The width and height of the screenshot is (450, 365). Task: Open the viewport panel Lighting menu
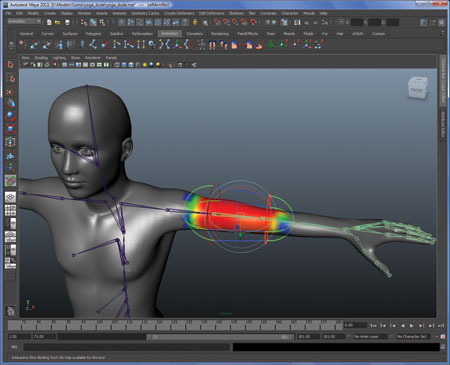[x=59, y=58]
